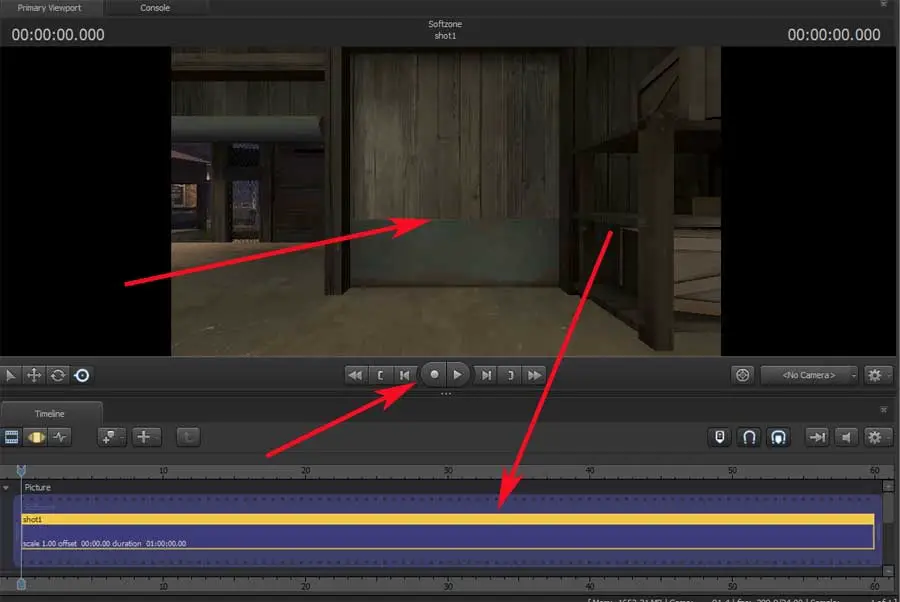
Task: Switch to the Graph Editor mode
Action: [x=60, y=437]
